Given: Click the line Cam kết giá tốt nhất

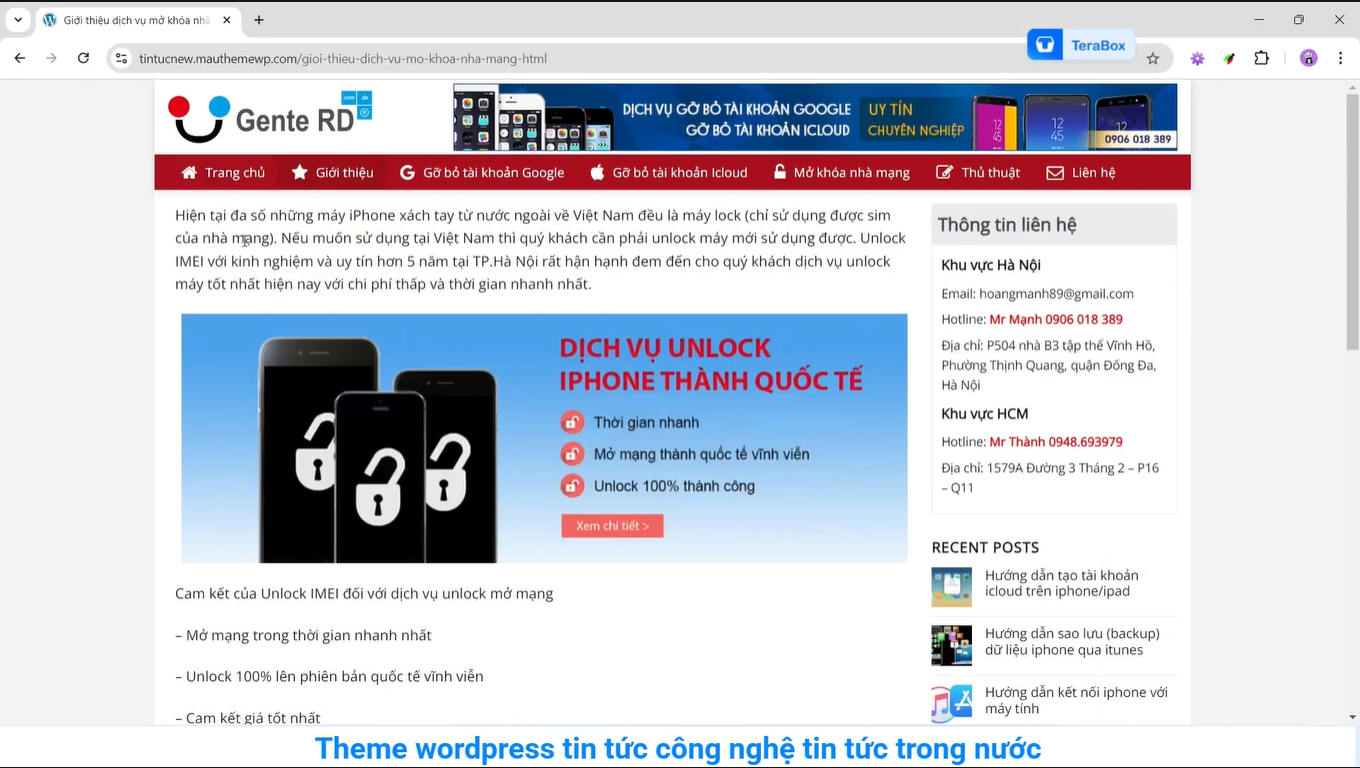Looking at the screenshot, I should 248,717.
